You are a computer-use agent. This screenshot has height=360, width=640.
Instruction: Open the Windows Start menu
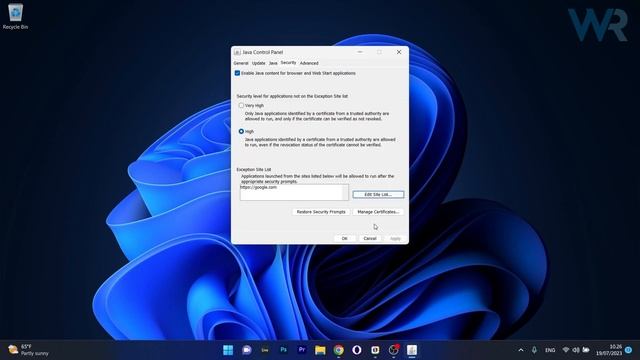[x=228, y=350]
